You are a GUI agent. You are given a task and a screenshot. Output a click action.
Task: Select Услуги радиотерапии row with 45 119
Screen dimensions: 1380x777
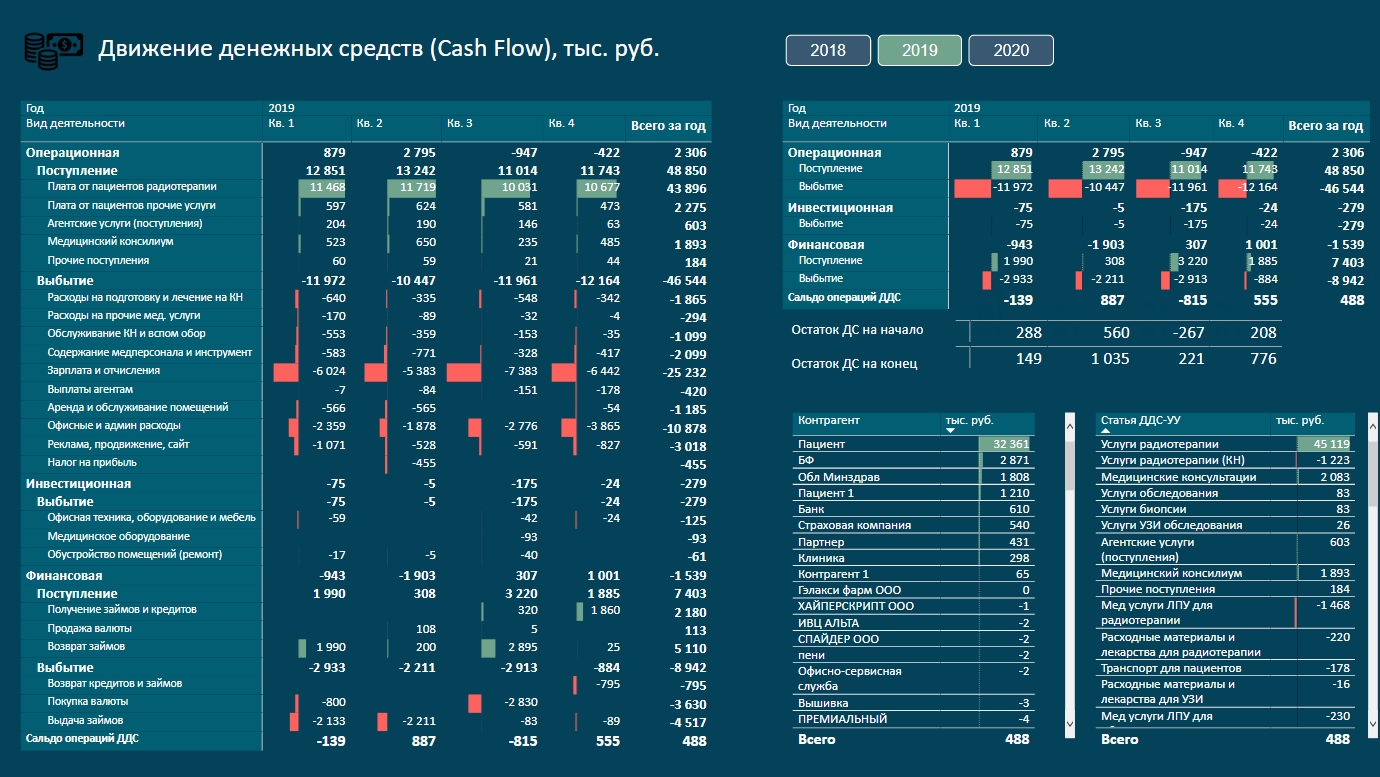point(1226,444)
